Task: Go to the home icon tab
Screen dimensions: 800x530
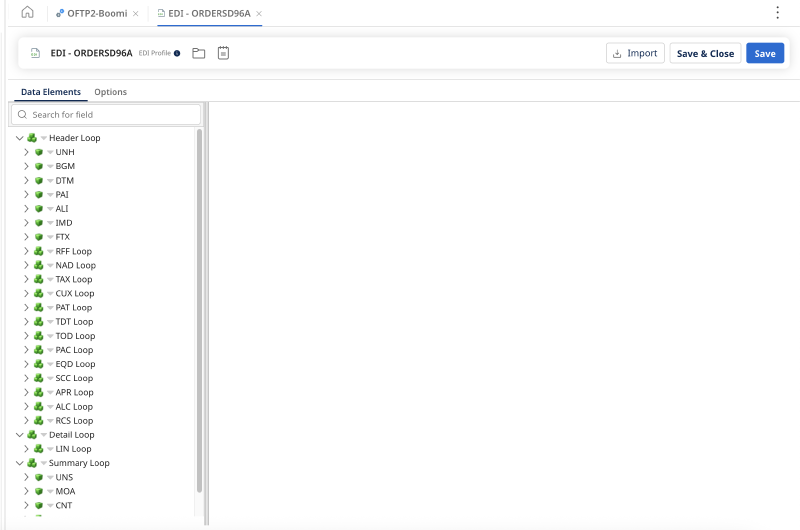Action: click(28, 12)
